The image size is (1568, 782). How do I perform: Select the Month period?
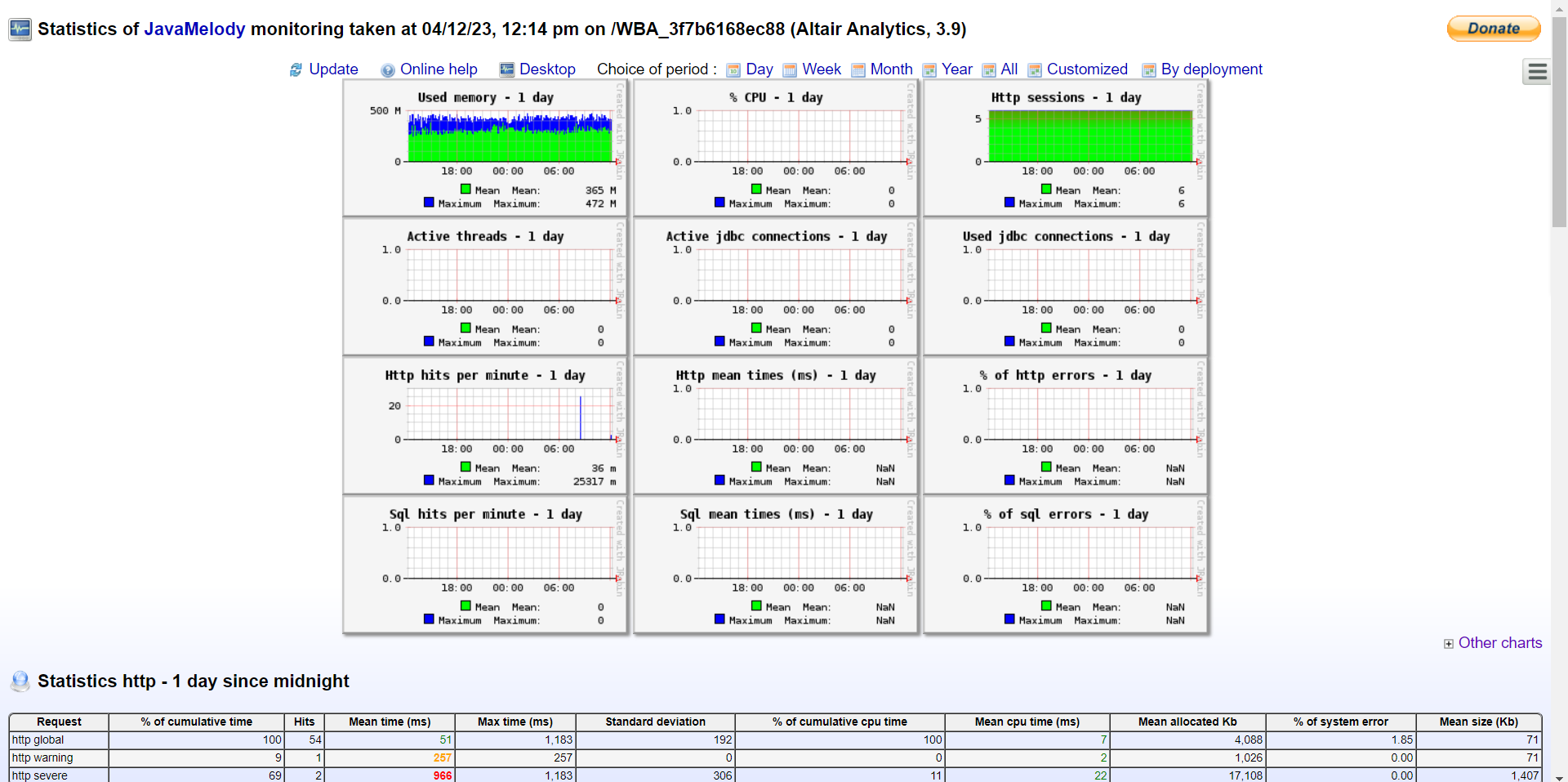[x=891, y=69]
